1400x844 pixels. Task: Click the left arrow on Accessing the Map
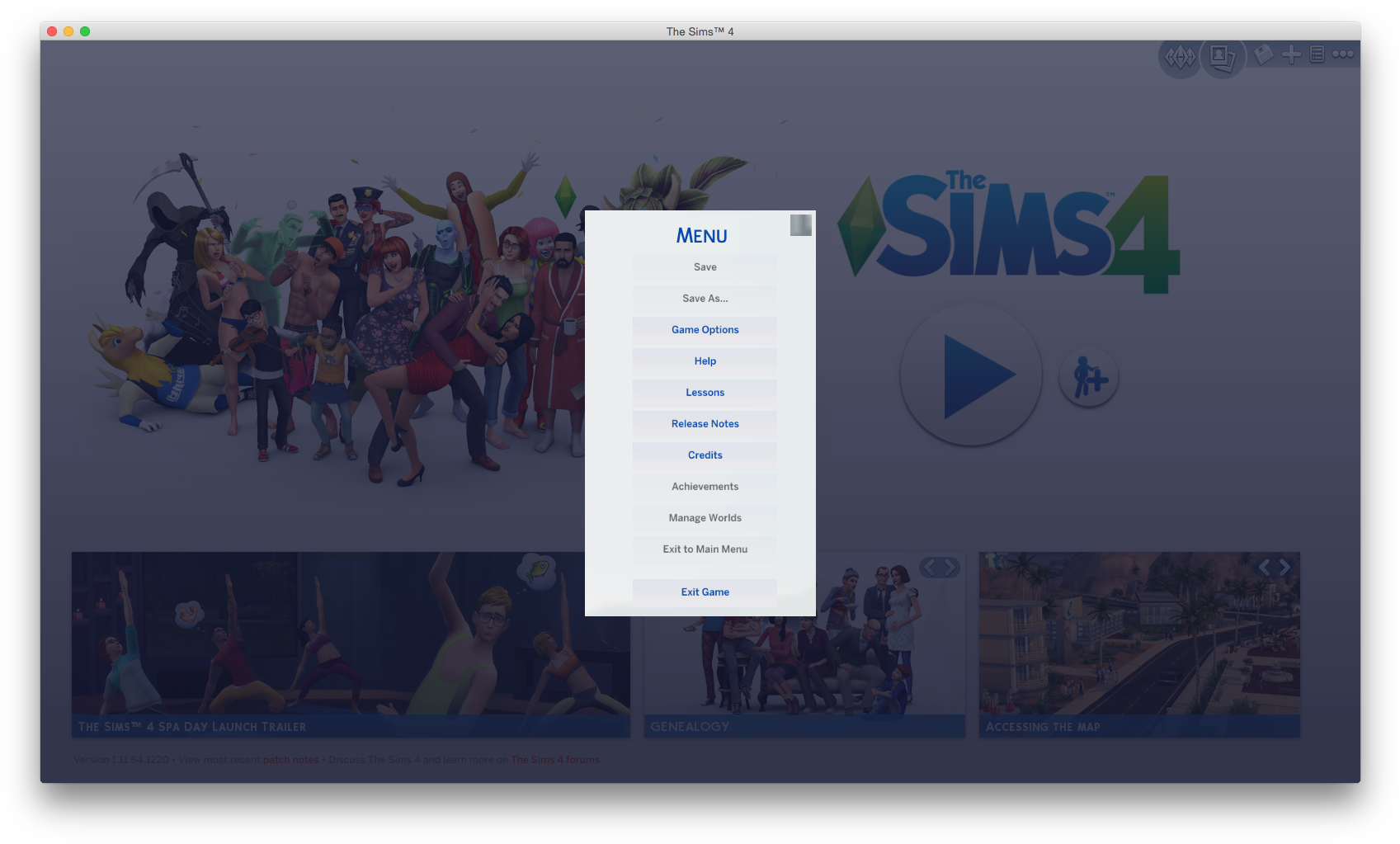[1264, 568]
